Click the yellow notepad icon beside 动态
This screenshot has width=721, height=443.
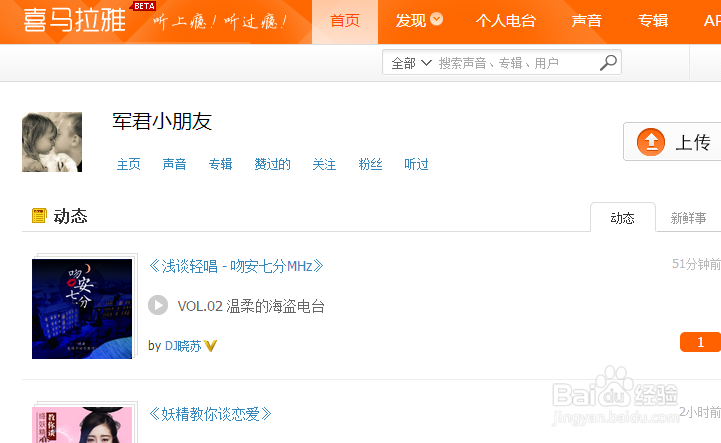point(39,215)
